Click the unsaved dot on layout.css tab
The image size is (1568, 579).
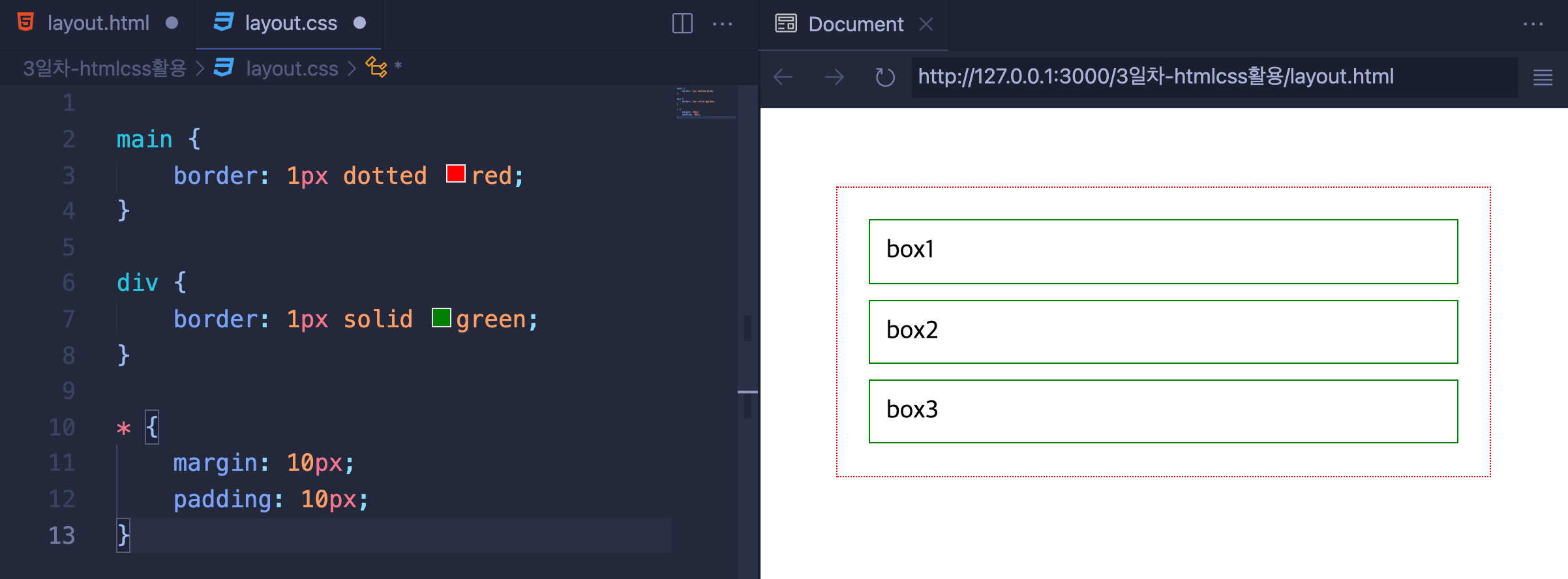(359, 23)
